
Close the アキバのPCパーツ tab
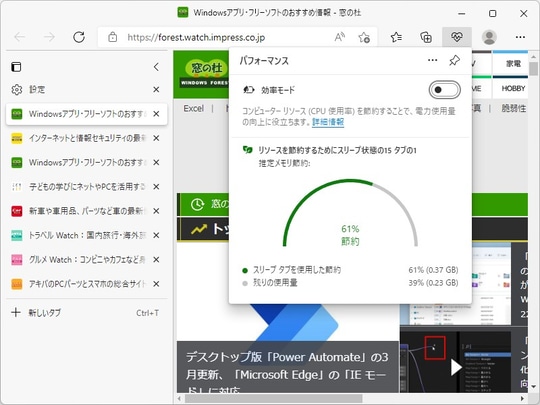point(156,284)
